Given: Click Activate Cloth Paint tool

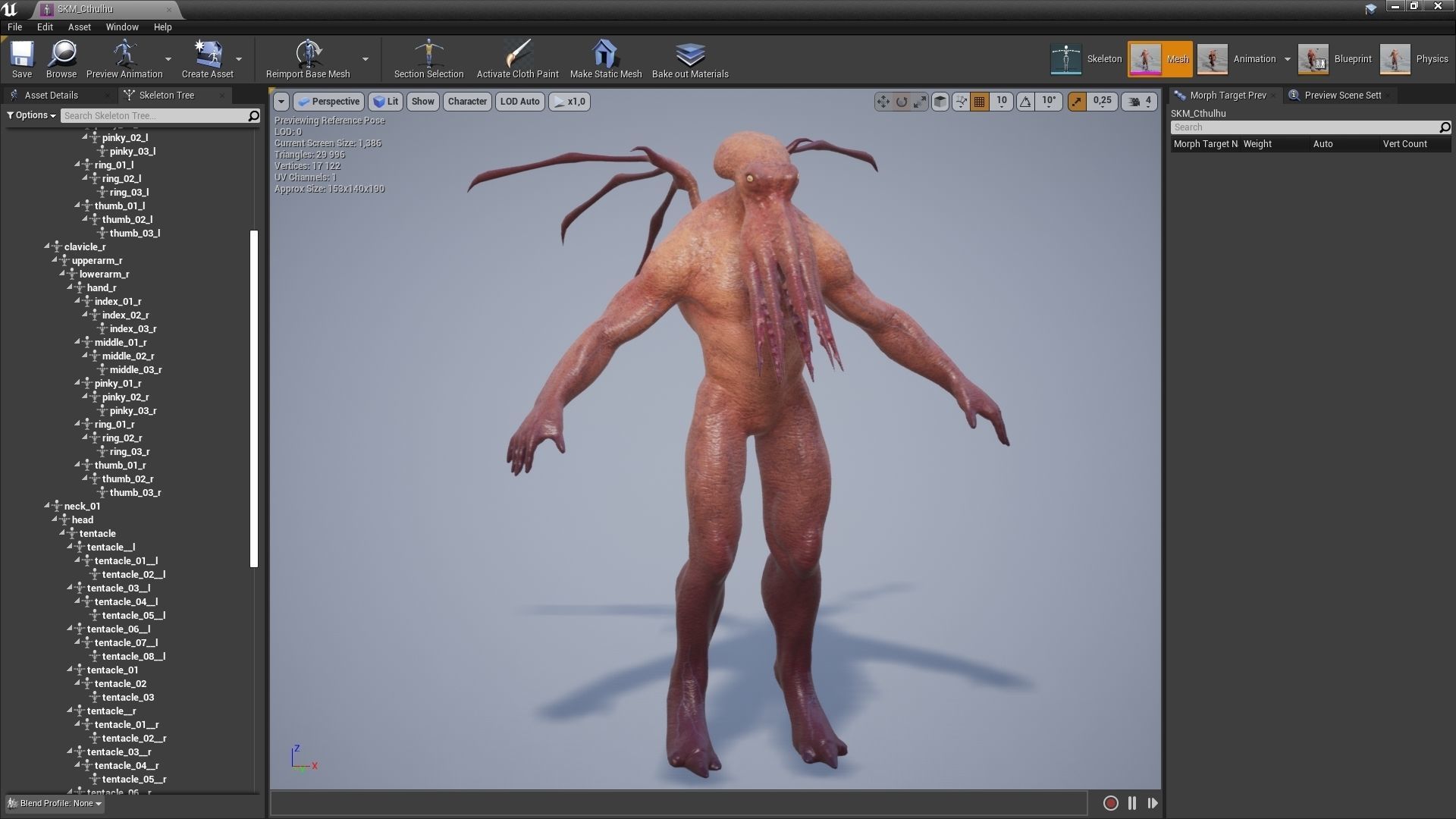Looking at the screenshot, I should coord(517,59).
